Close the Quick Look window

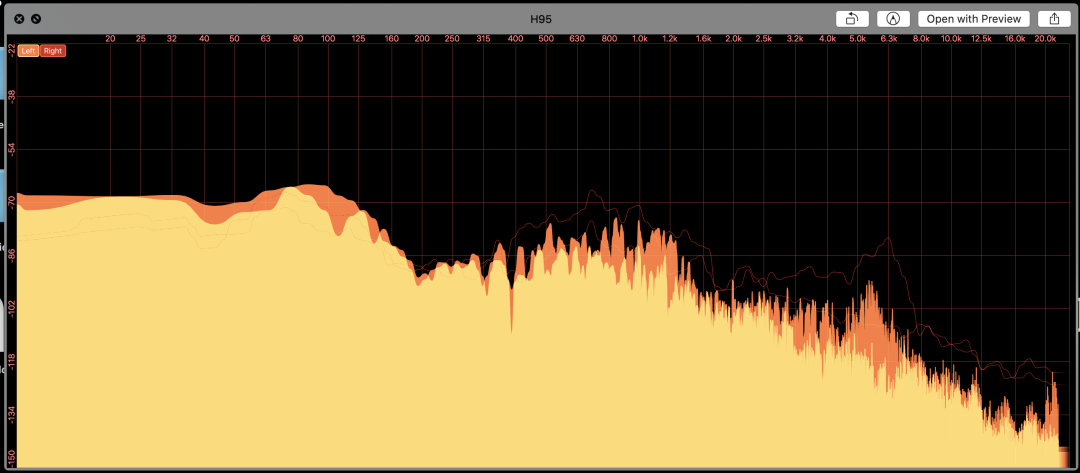19,18
